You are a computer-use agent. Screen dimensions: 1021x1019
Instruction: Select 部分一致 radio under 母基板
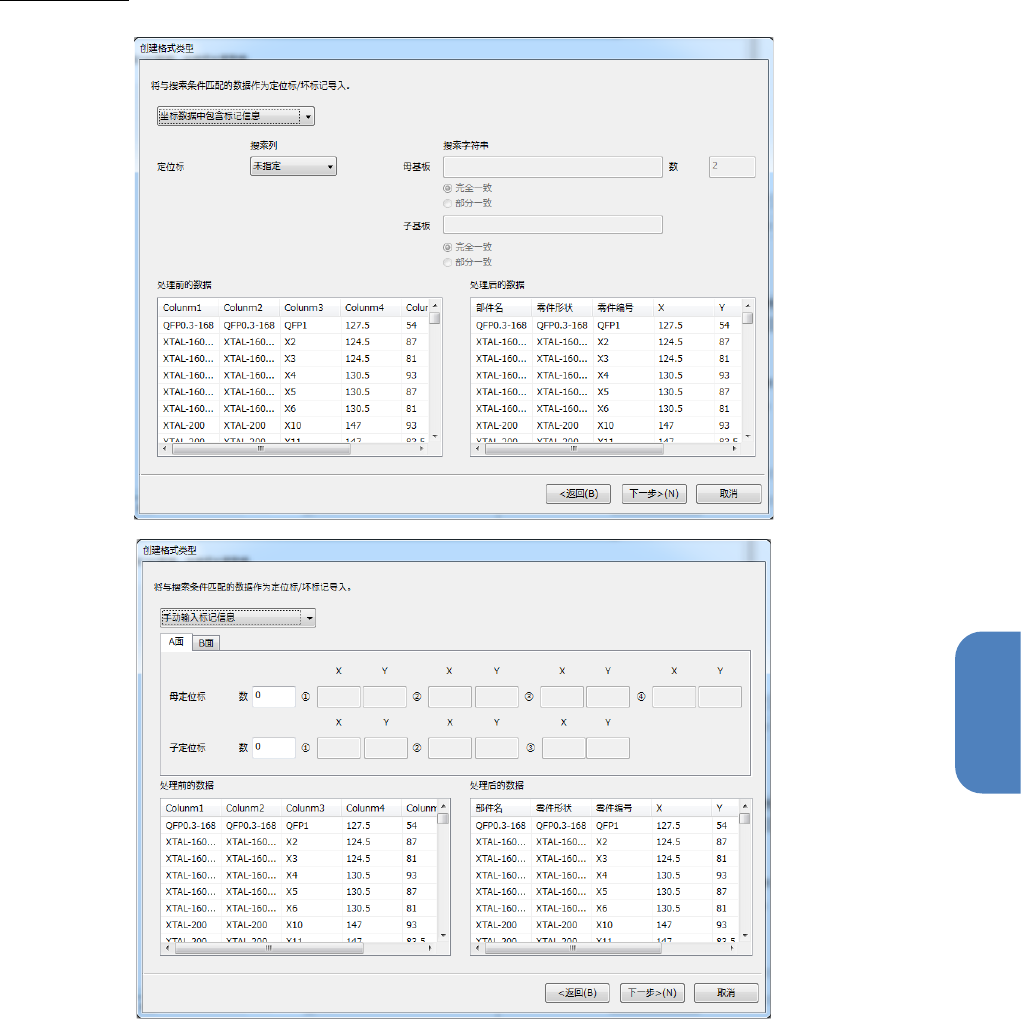tap(447, 203)
